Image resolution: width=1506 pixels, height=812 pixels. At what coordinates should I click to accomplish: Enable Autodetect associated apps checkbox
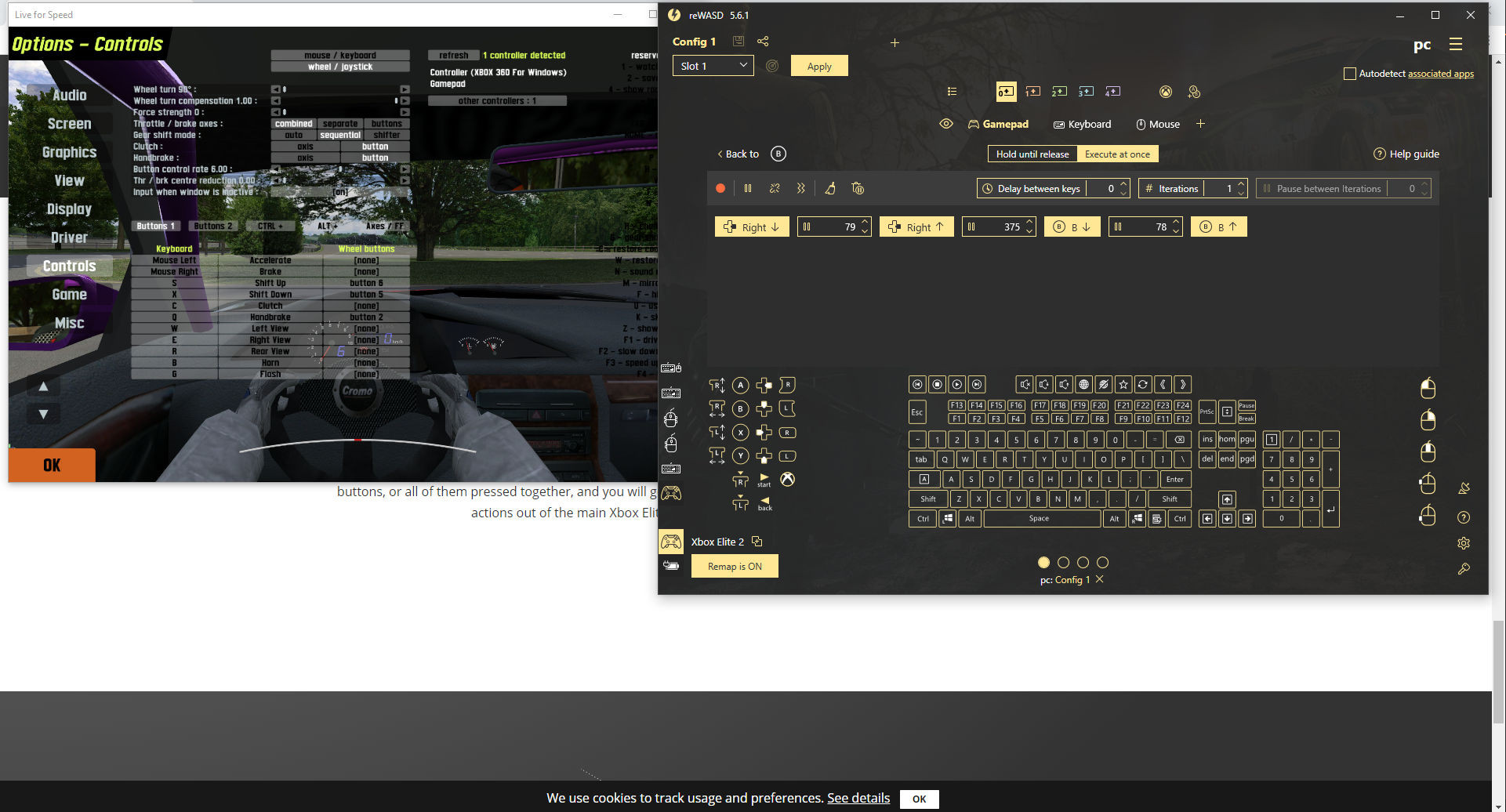1349,74
